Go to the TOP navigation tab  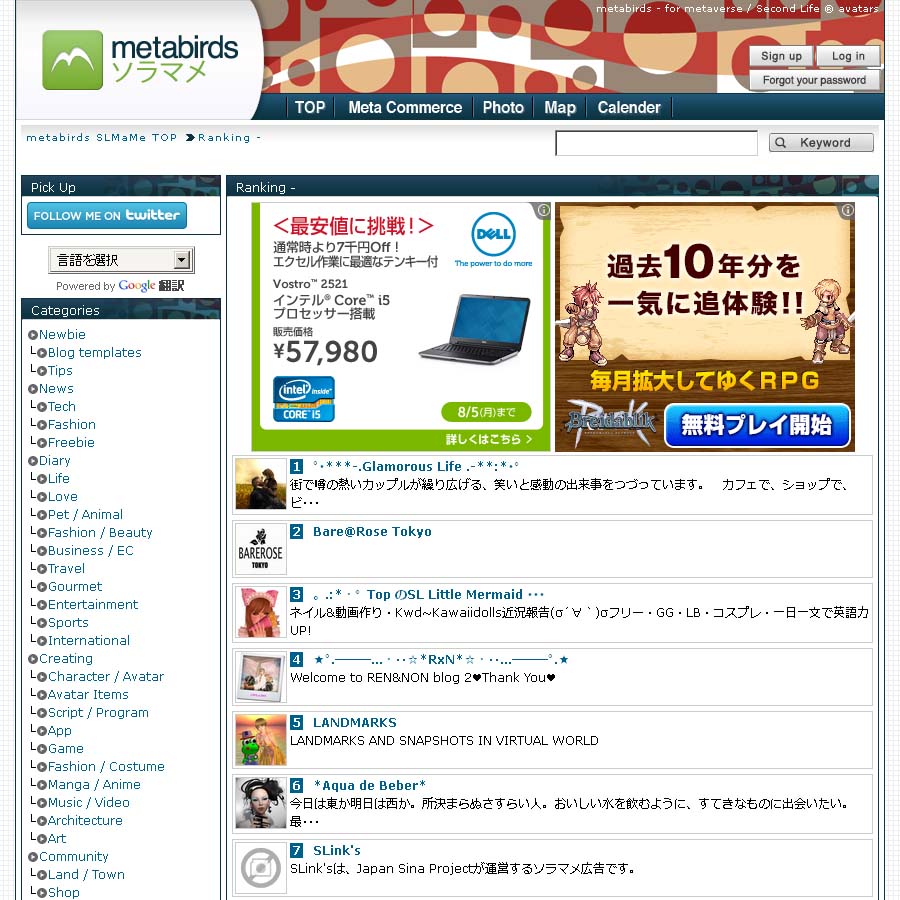(309, 107)
